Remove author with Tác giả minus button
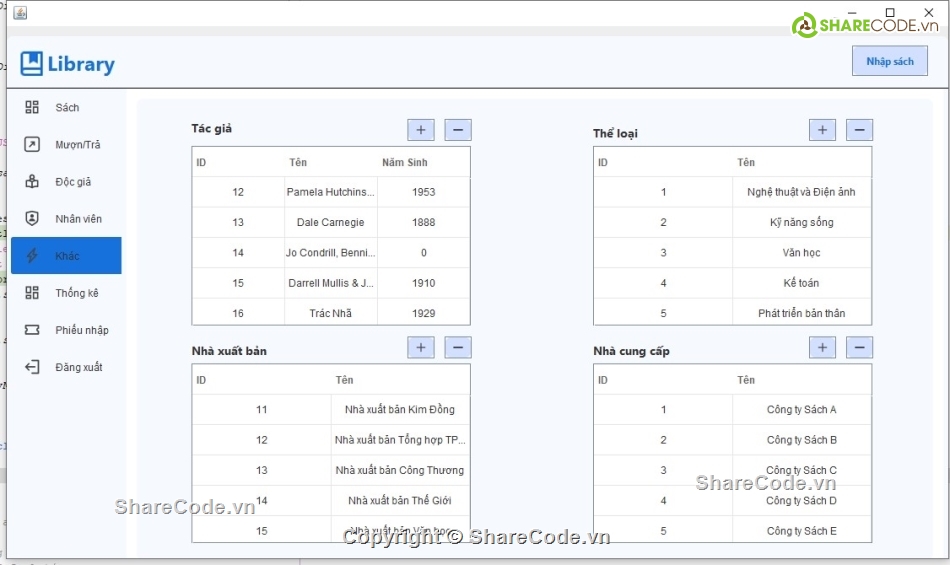Screen dimensions: 950x565 [x=458, y=130]
